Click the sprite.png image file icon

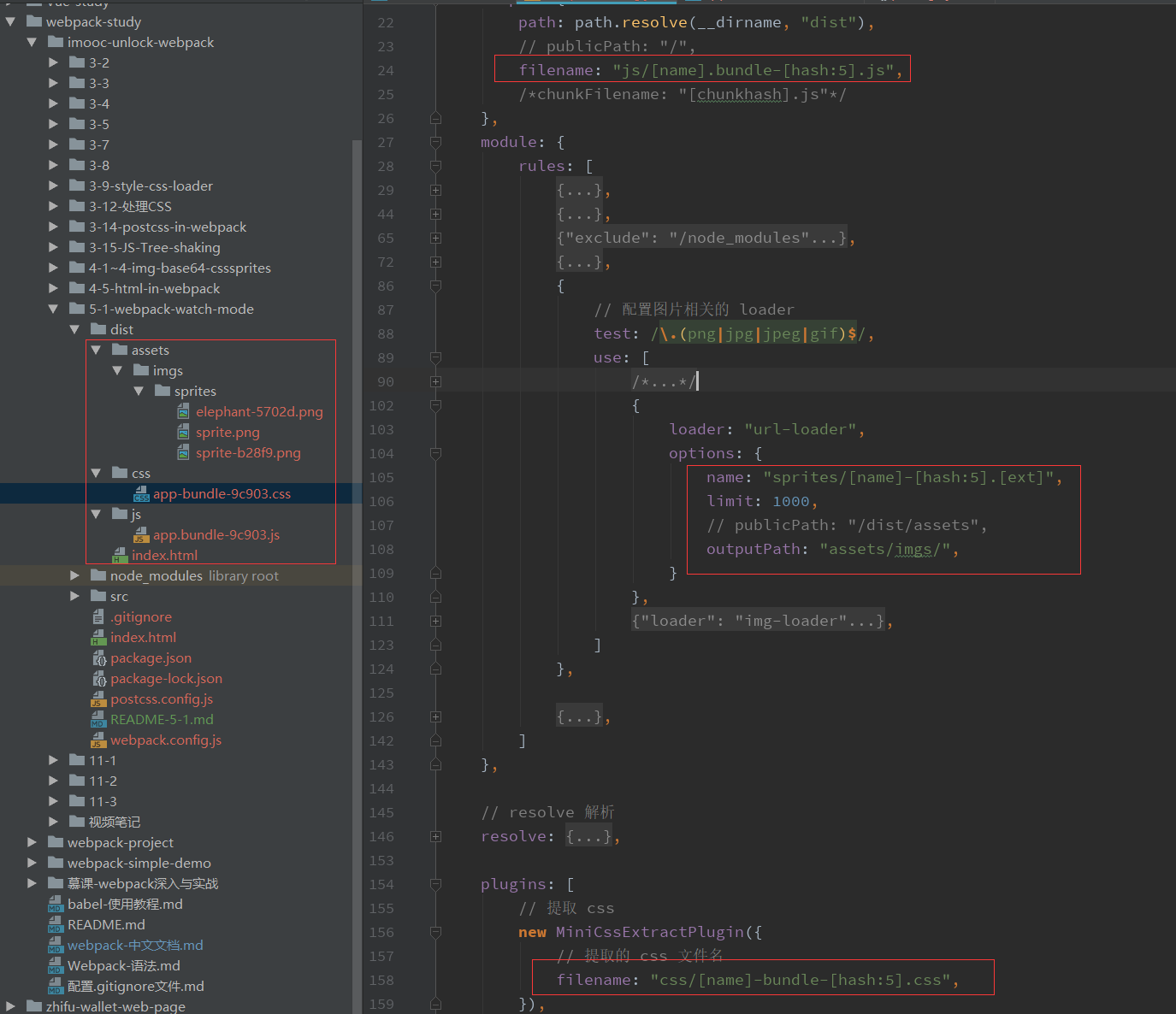[x=184, y=433]
